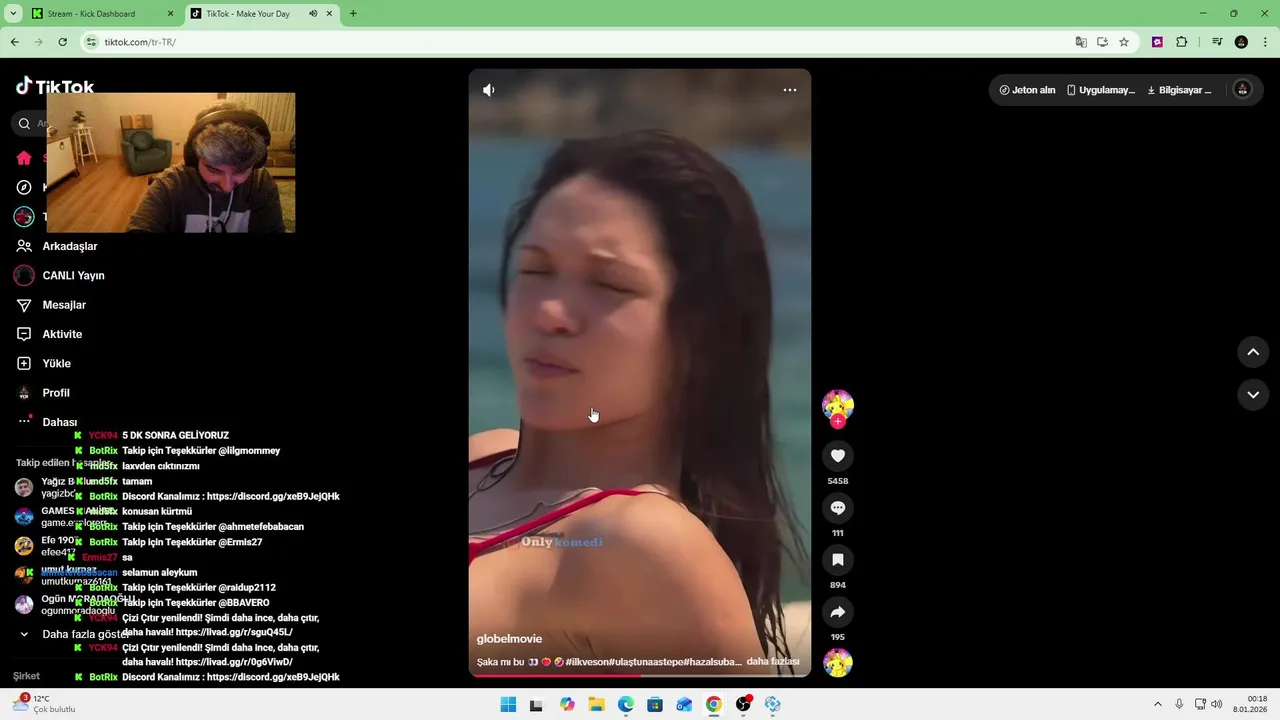Click the translate page icon
This screenshot has height=720, width=1280.
point(1080,42)
